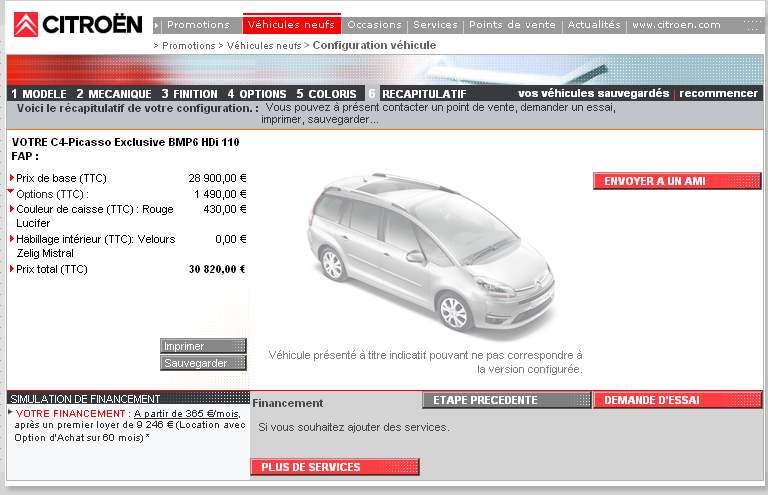Select the Véhicules neufs tab
The image size is (768, 495).
[291, 24]
